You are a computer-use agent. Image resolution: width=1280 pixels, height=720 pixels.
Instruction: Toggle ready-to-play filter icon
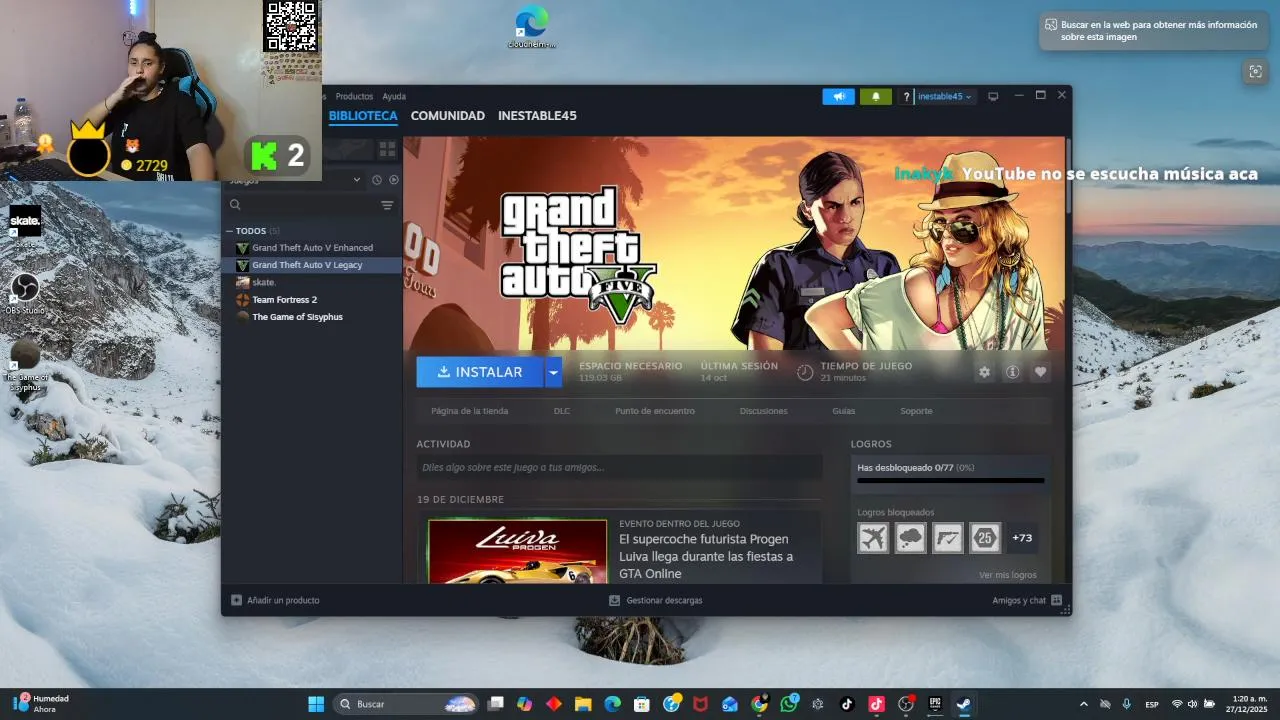[394, 180]
